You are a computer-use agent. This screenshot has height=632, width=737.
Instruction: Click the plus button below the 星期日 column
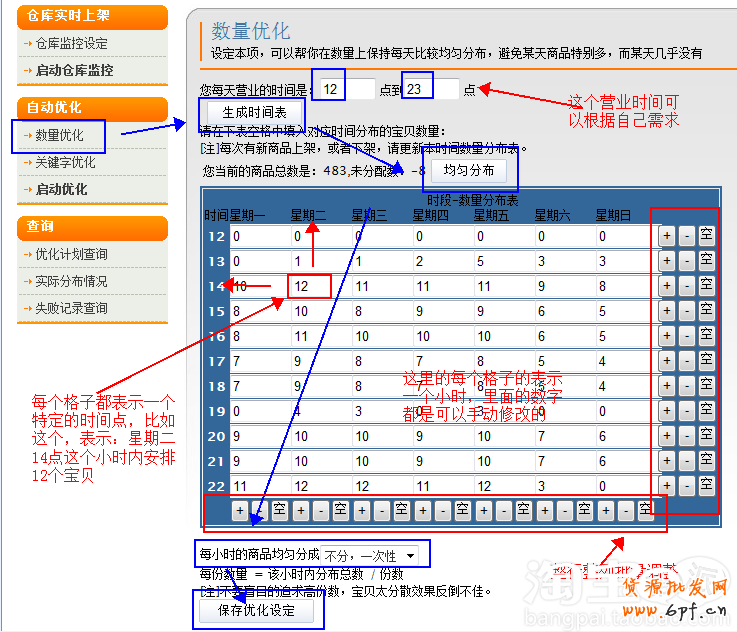point(605,510)
